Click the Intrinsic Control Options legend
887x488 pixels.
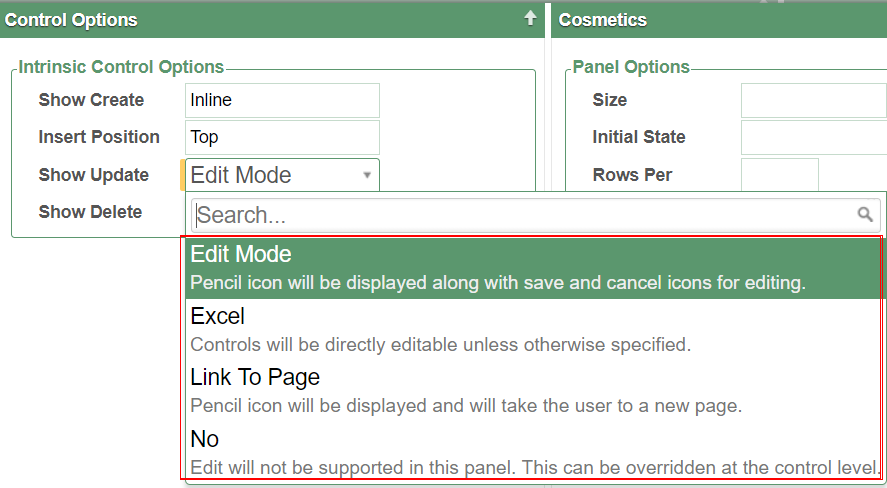click(x=121, y=67)
